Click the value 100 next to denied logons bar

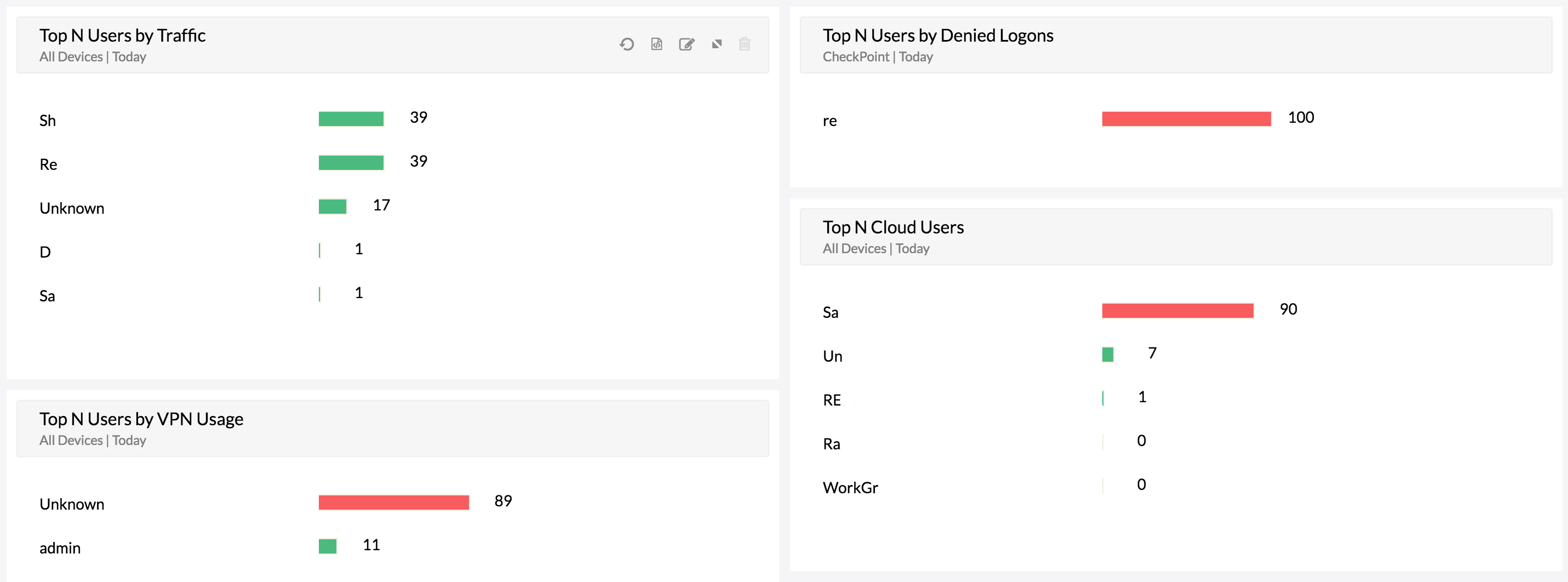[1301, 117]
